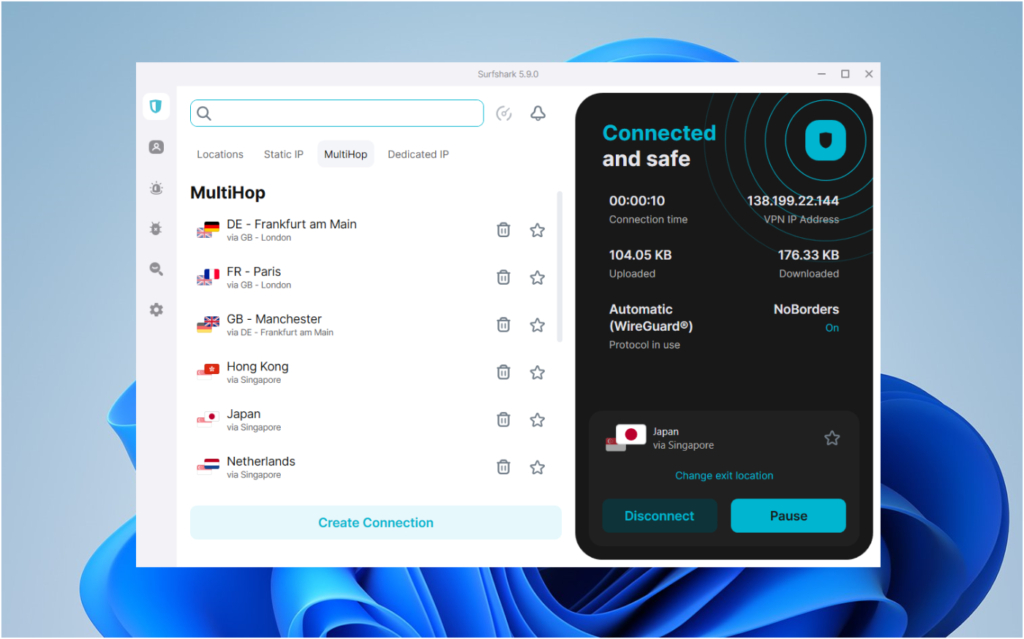Screen dimensions: 1024x639
Task: Open the Static IP tab
Action: click(283, 154)
